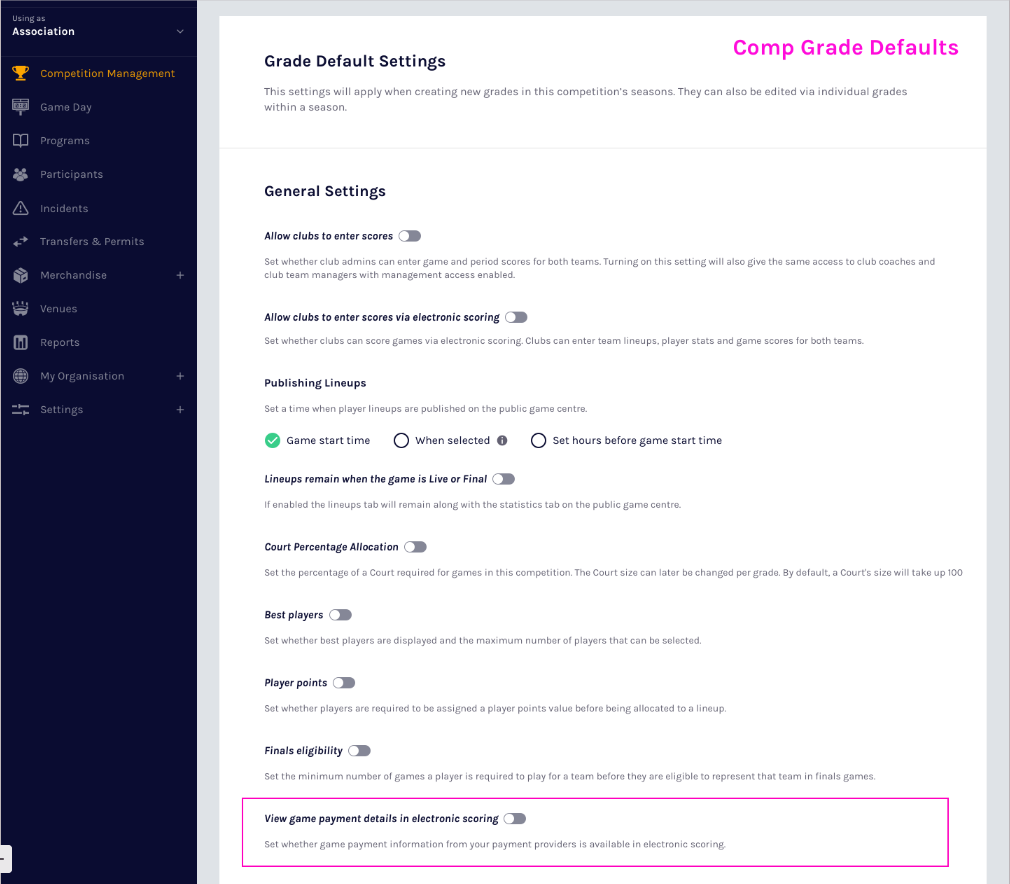Toggle the Best players setting on

pos(340,615)
